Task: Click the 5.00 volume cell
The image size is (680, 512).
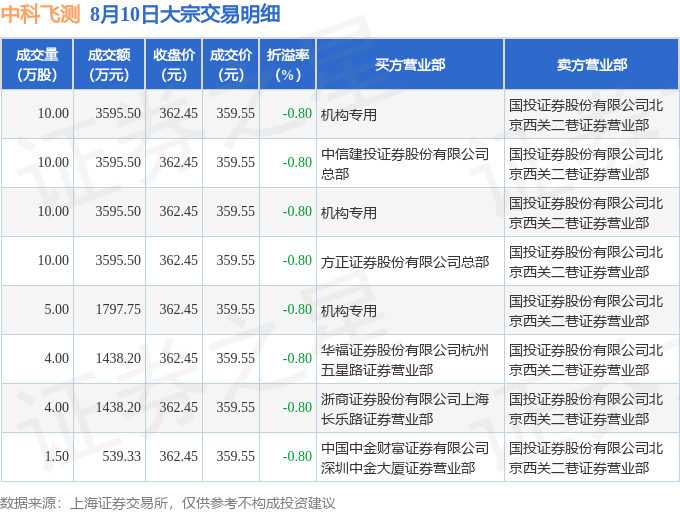Action: coord(37,310)
